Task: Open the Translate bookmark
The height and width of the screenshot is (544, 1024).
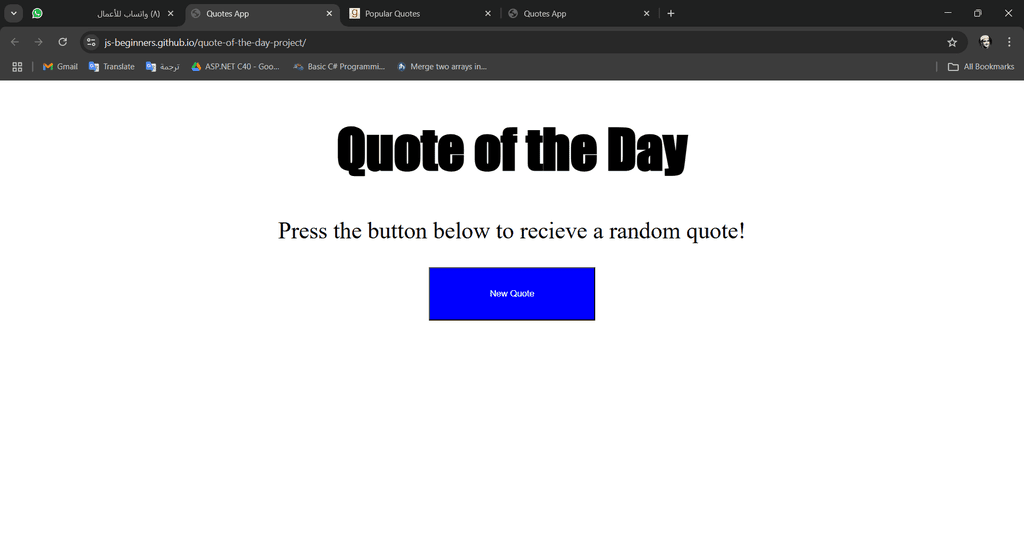Action: [x=112, y=67]
